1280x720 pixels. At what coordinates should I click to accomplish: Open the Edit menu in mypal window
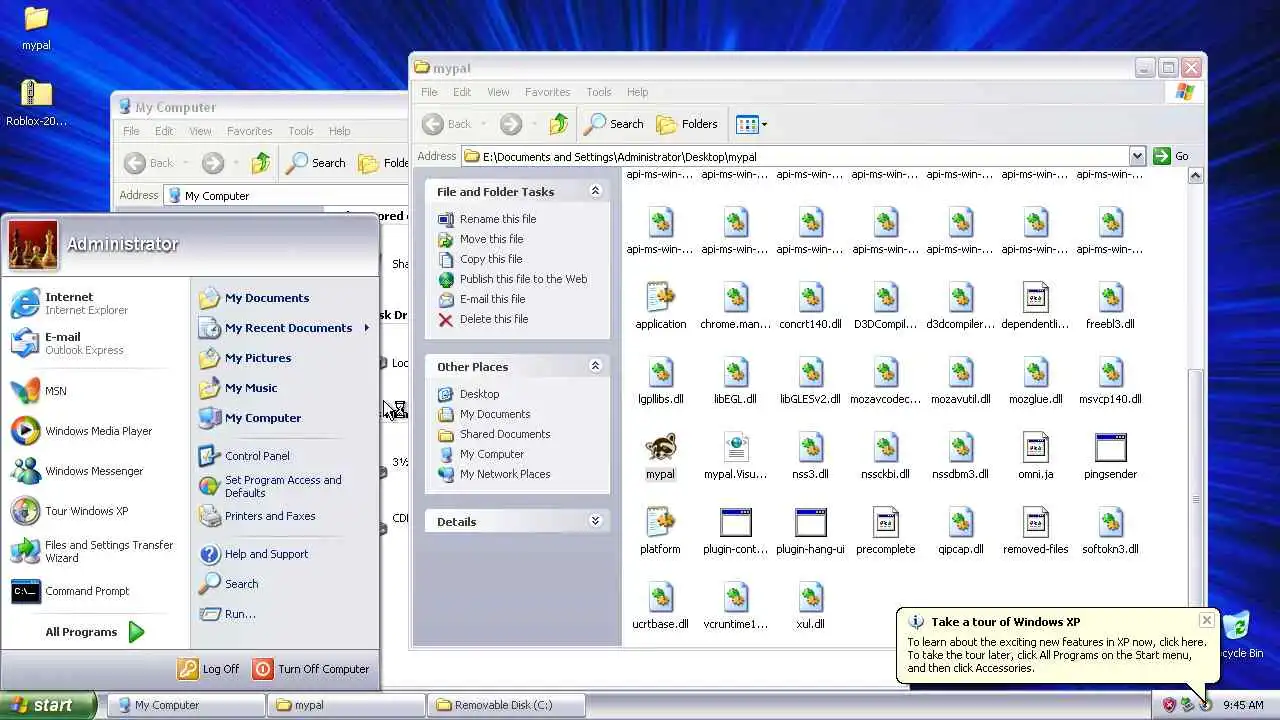pos(462,92)
